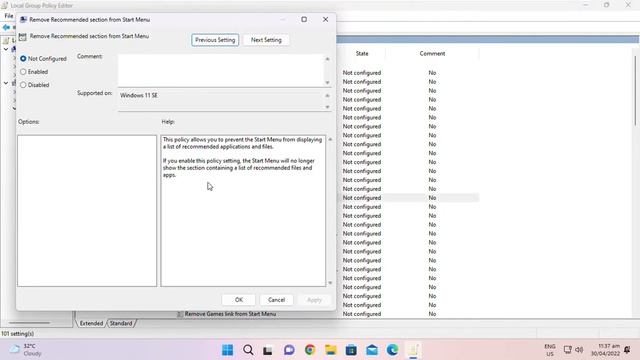This screenshot has width=640, height=360.
Task: Open Task View on taskbar
Action: coord(268,350)
